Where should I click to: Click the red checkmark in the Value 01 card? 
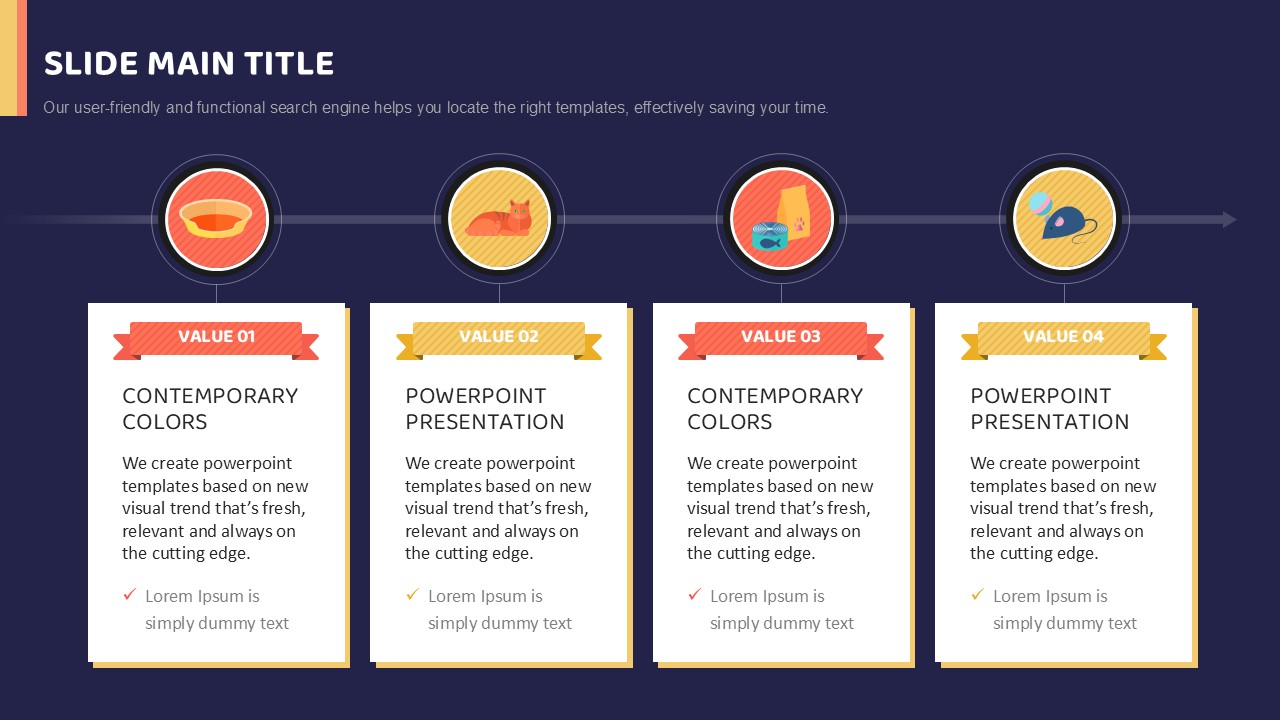click(x=129, y=595)
